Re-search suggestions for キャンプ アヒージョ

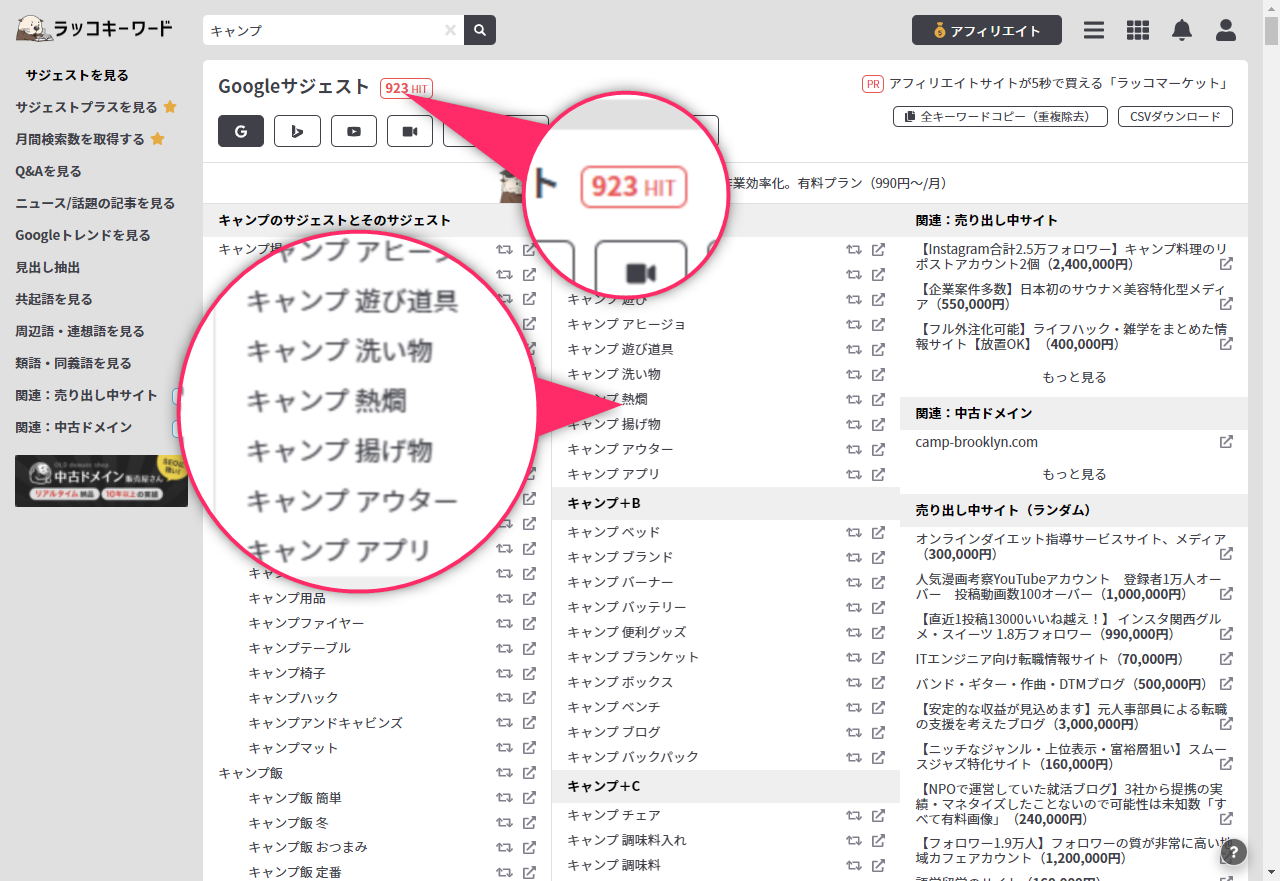click(x=854, y=324)
